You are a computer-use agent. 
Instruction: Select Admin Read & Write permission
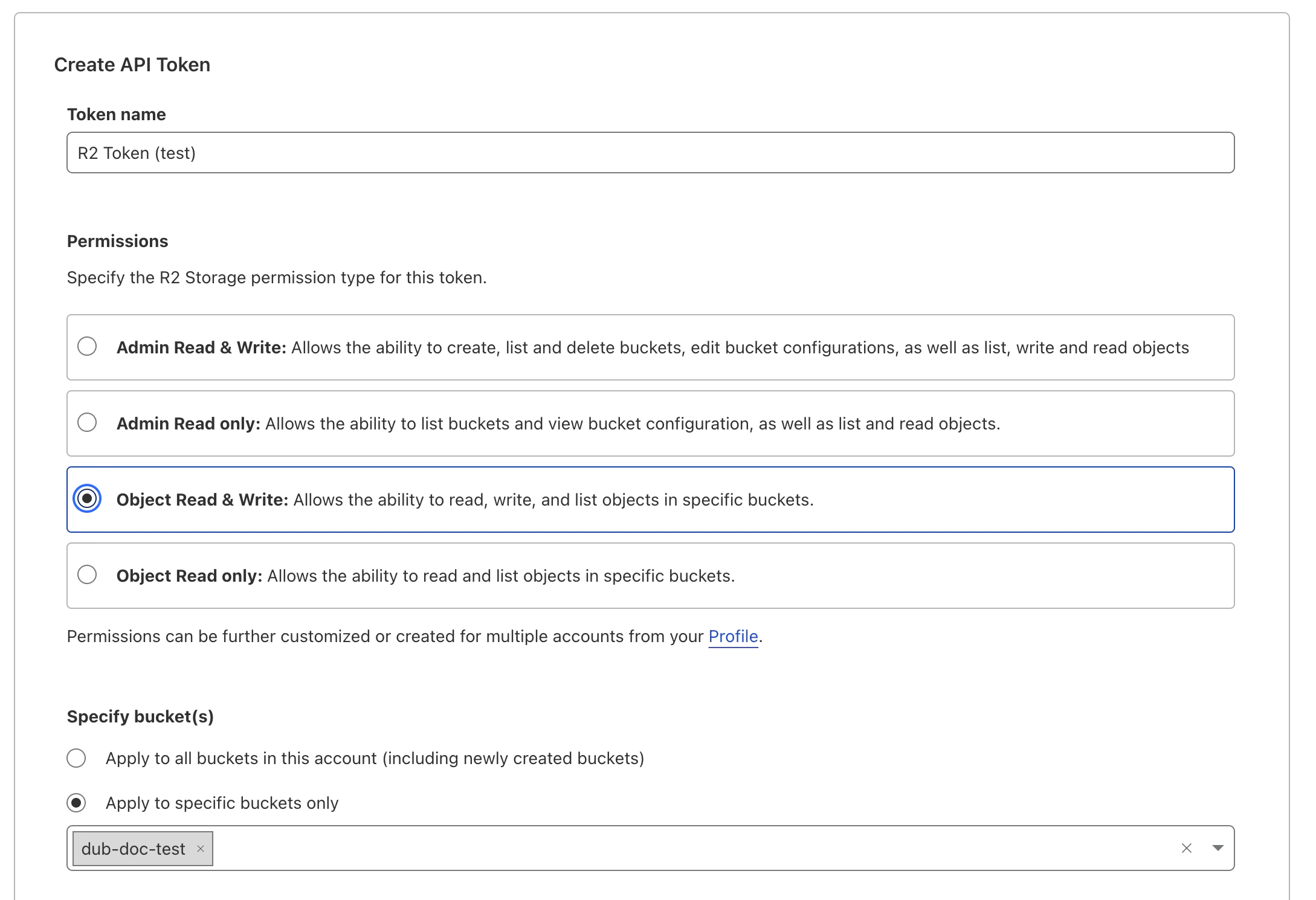[88, 347]
